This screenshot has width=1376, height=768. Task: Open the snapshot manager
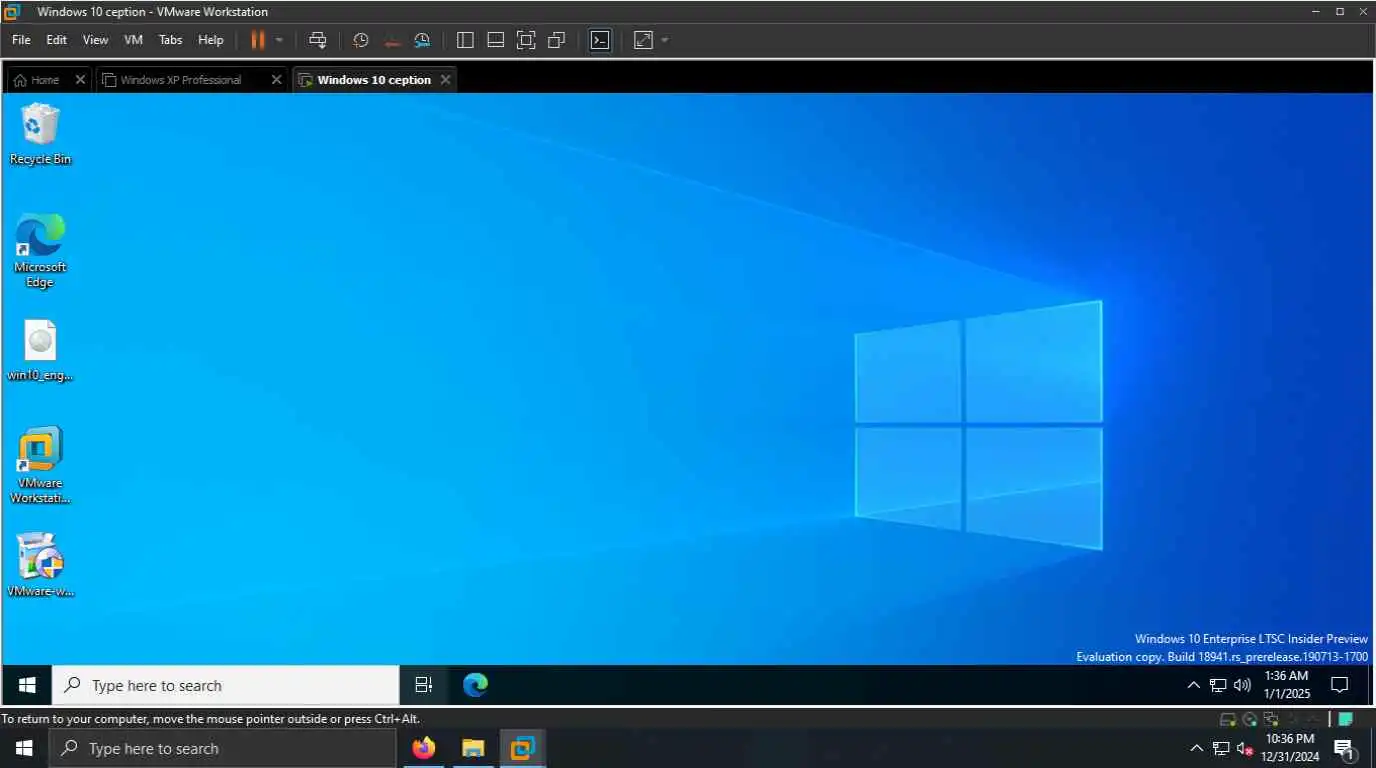[422, 40]
